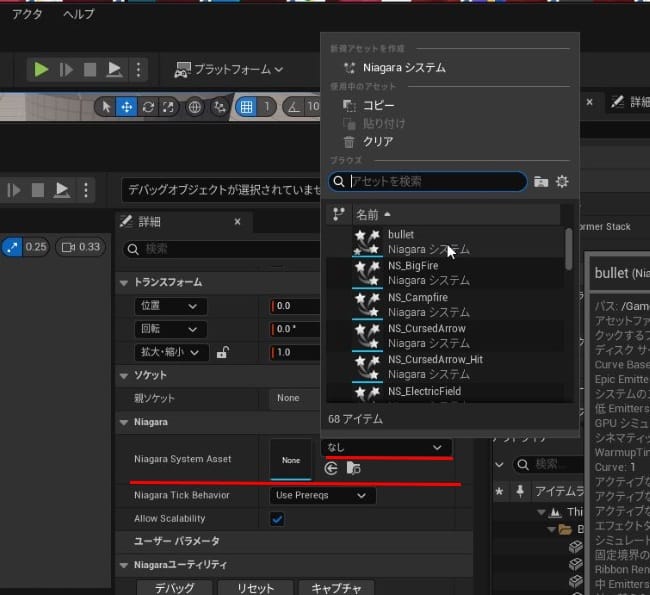Click the surface snapping icon
The height and width of the screenshot is (595, 650).
coord(219,107)
